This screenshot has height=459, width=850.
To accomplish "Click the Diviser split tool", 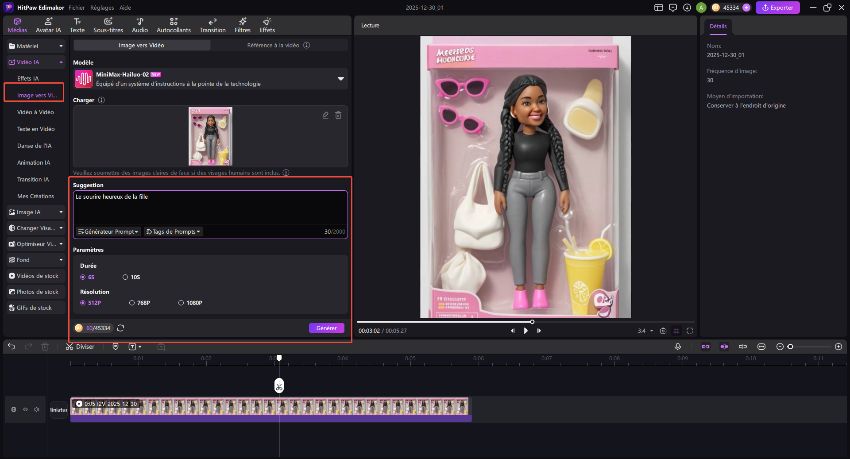I will pyautogui.click(x=79, y=346).
